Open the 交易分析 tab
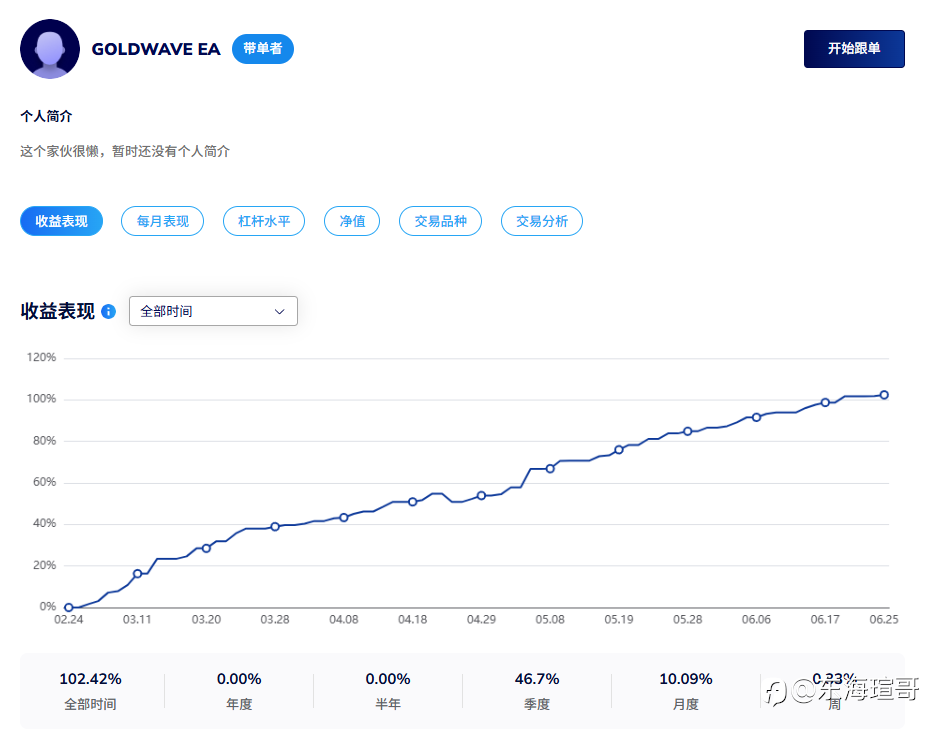The height and width of the screenshot is (735, 929). click(542, 221)
